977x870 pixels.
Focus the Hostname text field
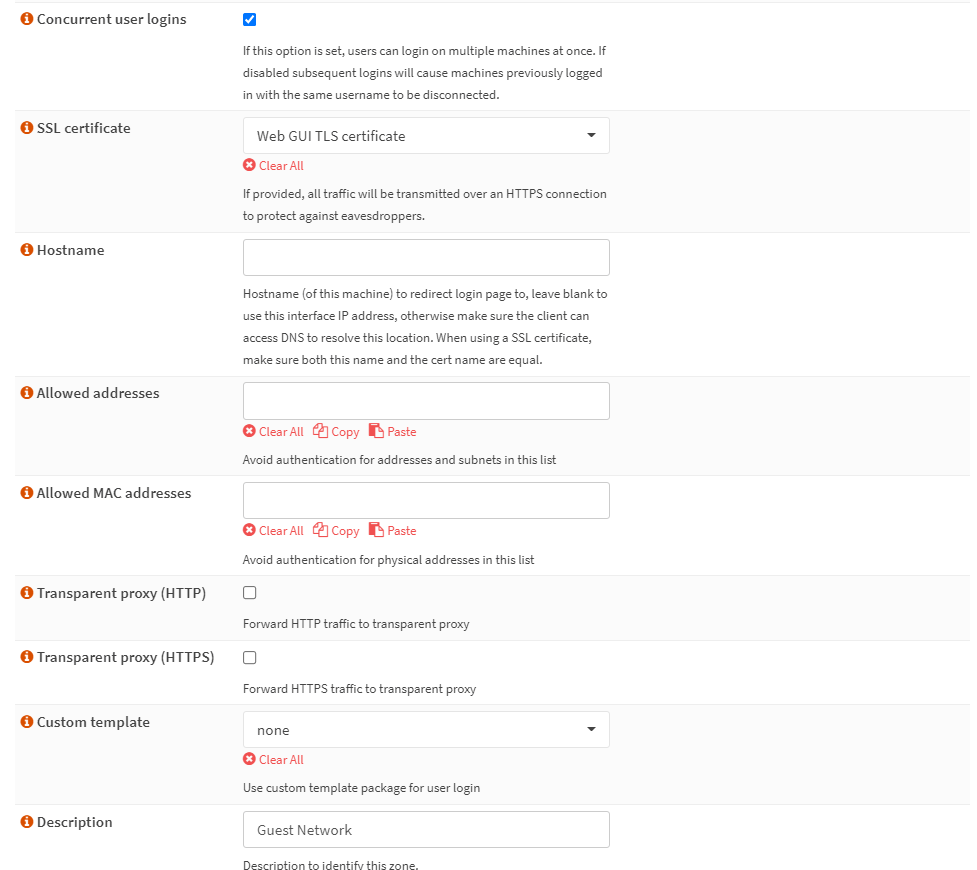tap(426, 257)
